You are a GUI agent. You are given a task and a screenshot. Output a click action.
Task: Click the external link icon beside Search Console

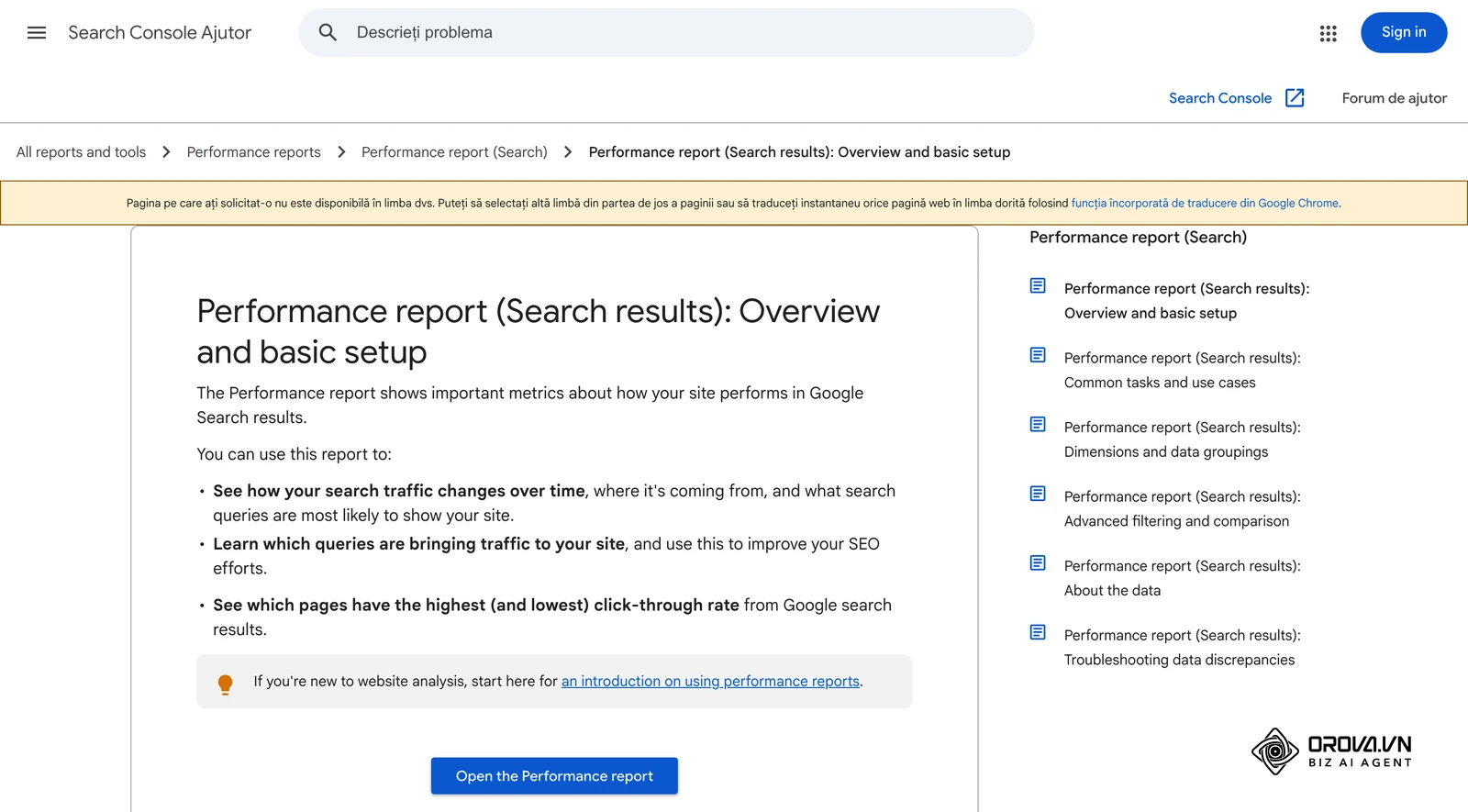[1295, 98]
